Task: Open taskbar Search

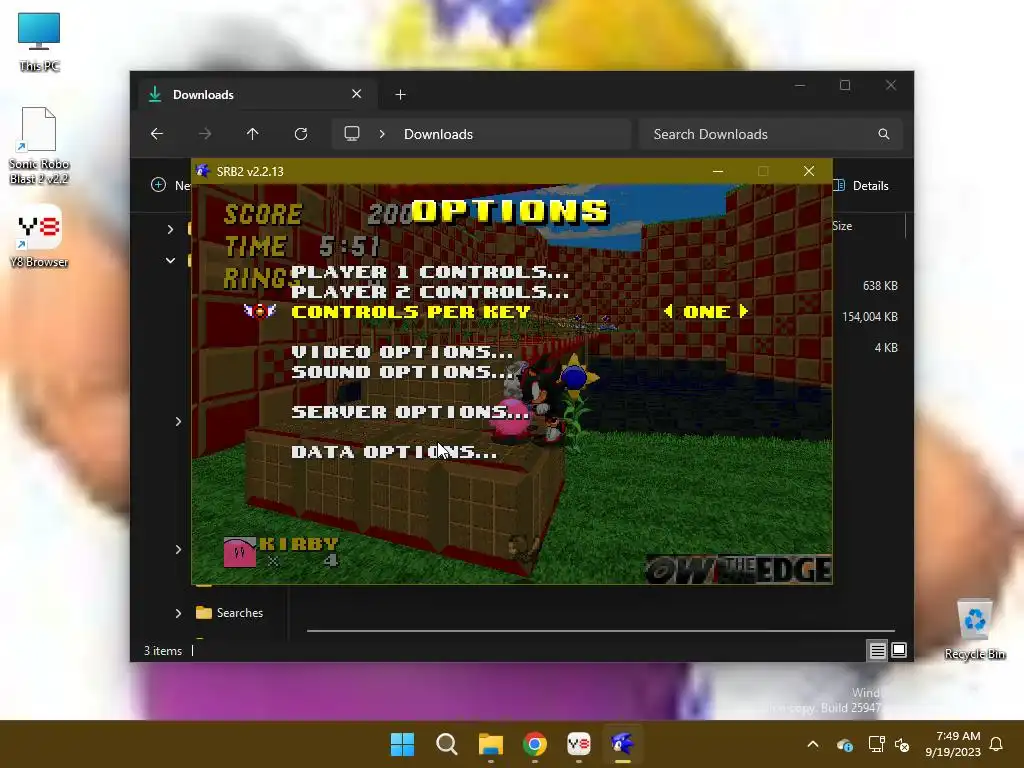Action: pyautogui.click(x=447, y=744)
